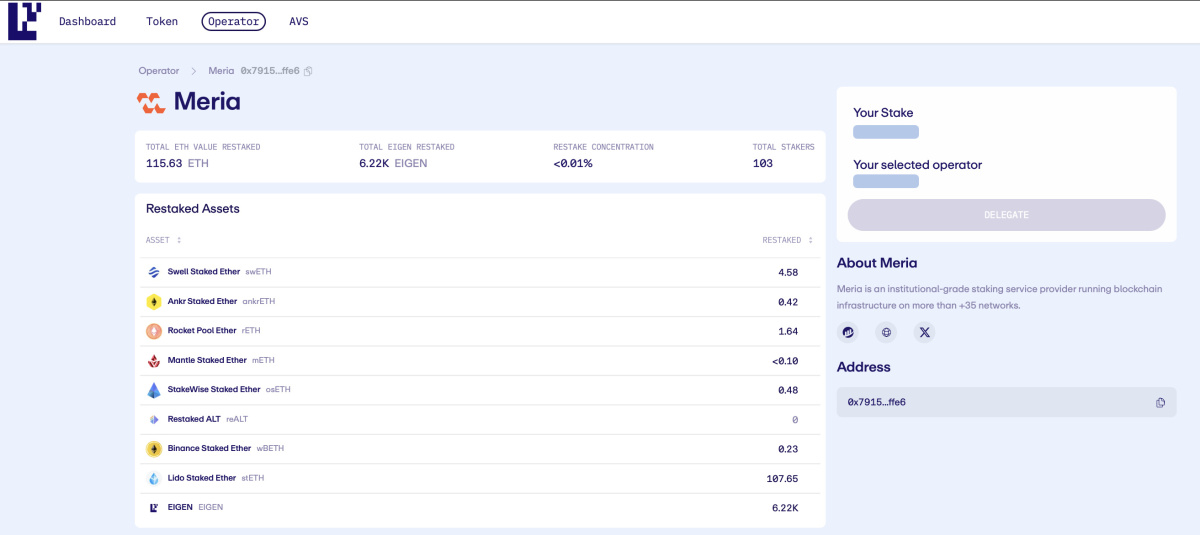Click the About Meria heading
The width and height of the screenshot is (1200, 535).
(877, 263)
